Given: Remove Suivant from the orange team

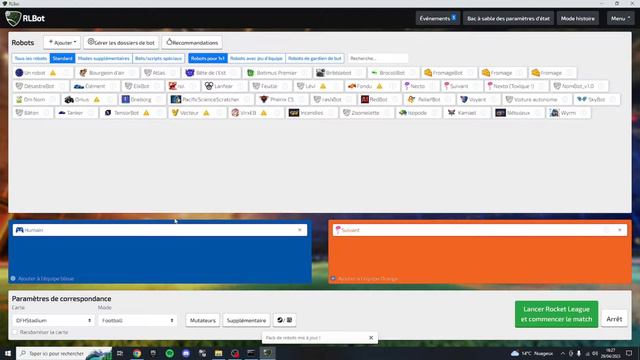Looking at the screenshot, I should pos(620,230).
